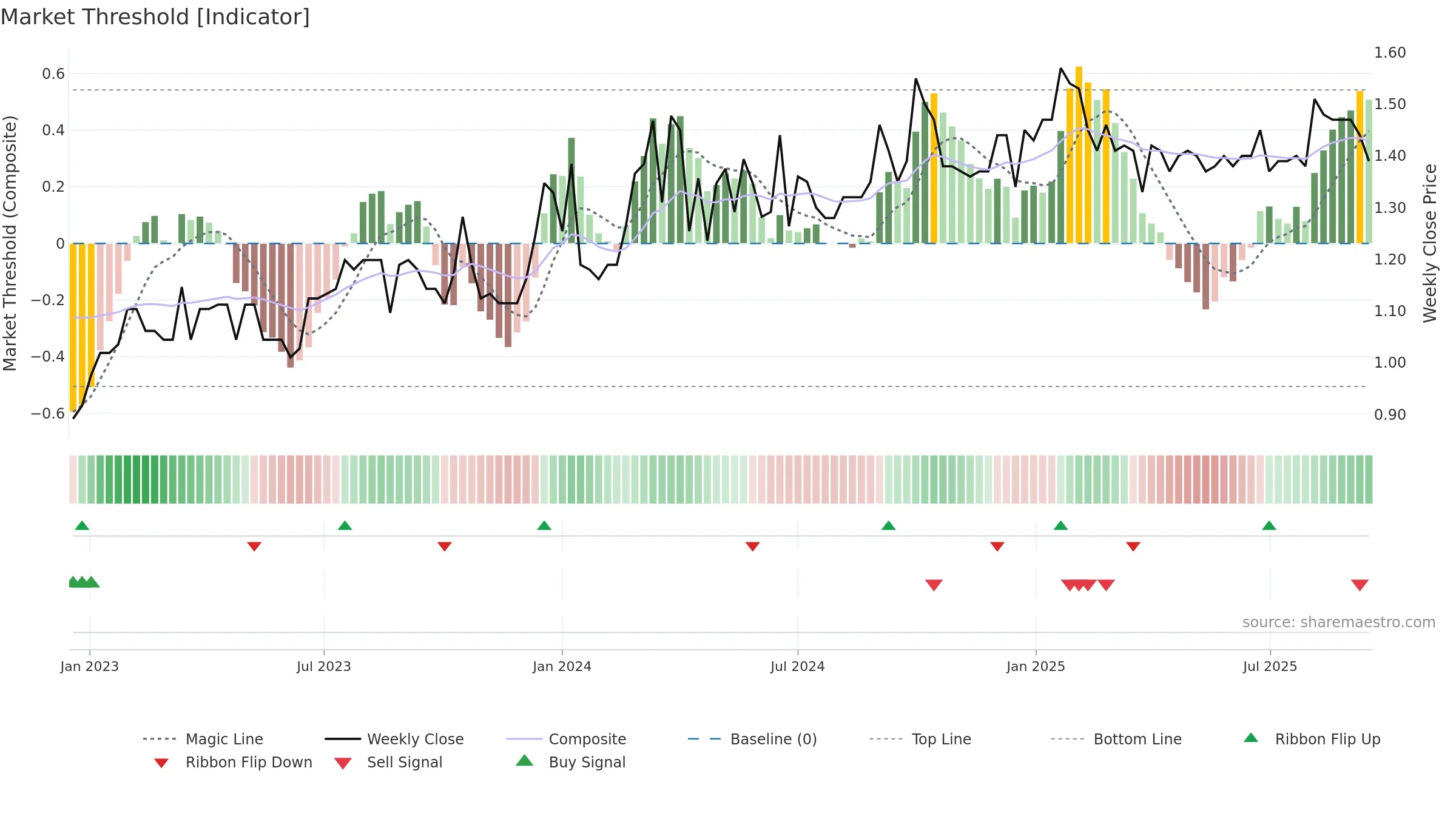Click the Jul 2023 axis label
This screenshot has width=1456, height=819.
(324, 666)
